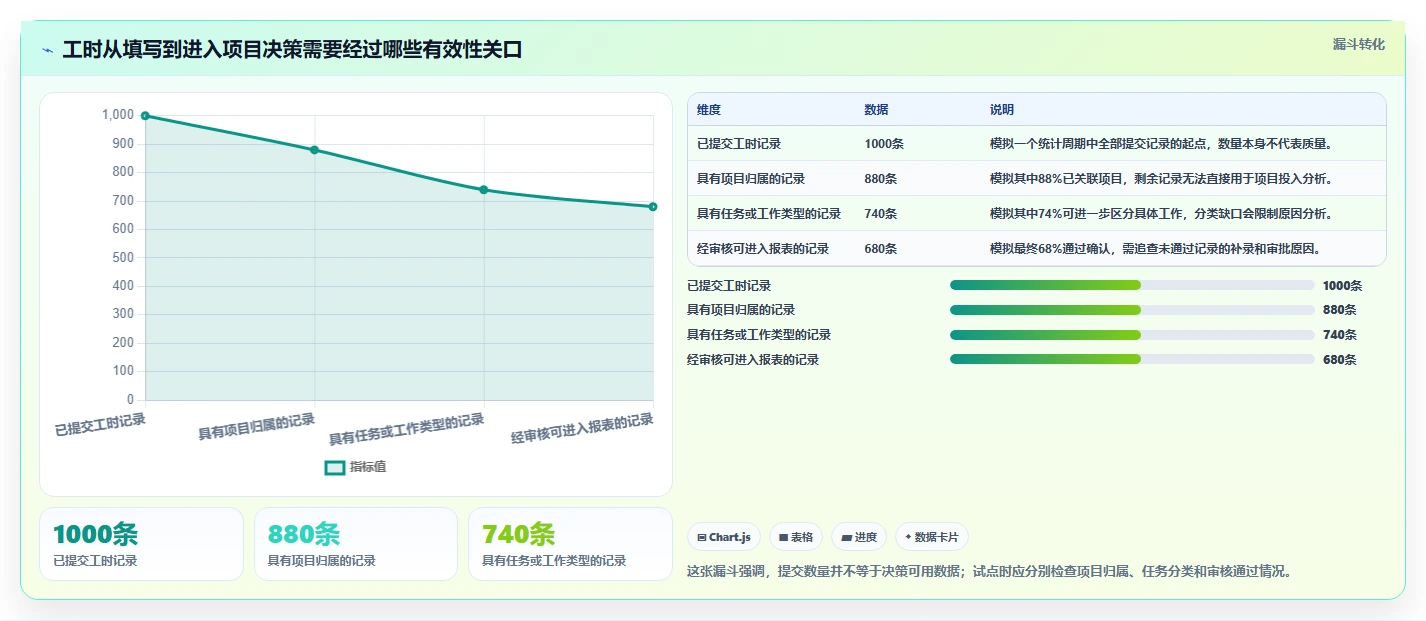Viewport: 1426px width, 621px height.
Task: Click the 维度 table column header
Action: pos(709,110)
